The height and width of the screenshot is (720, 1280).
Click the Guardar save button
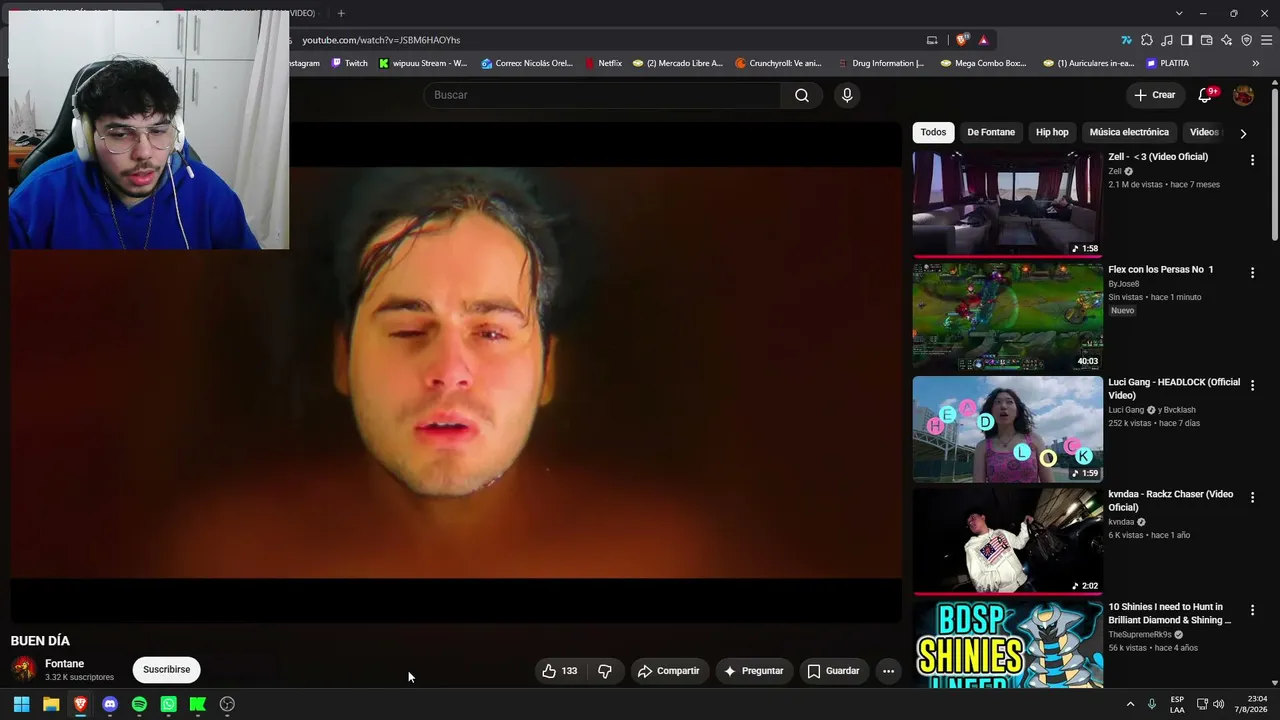point(833,671)
